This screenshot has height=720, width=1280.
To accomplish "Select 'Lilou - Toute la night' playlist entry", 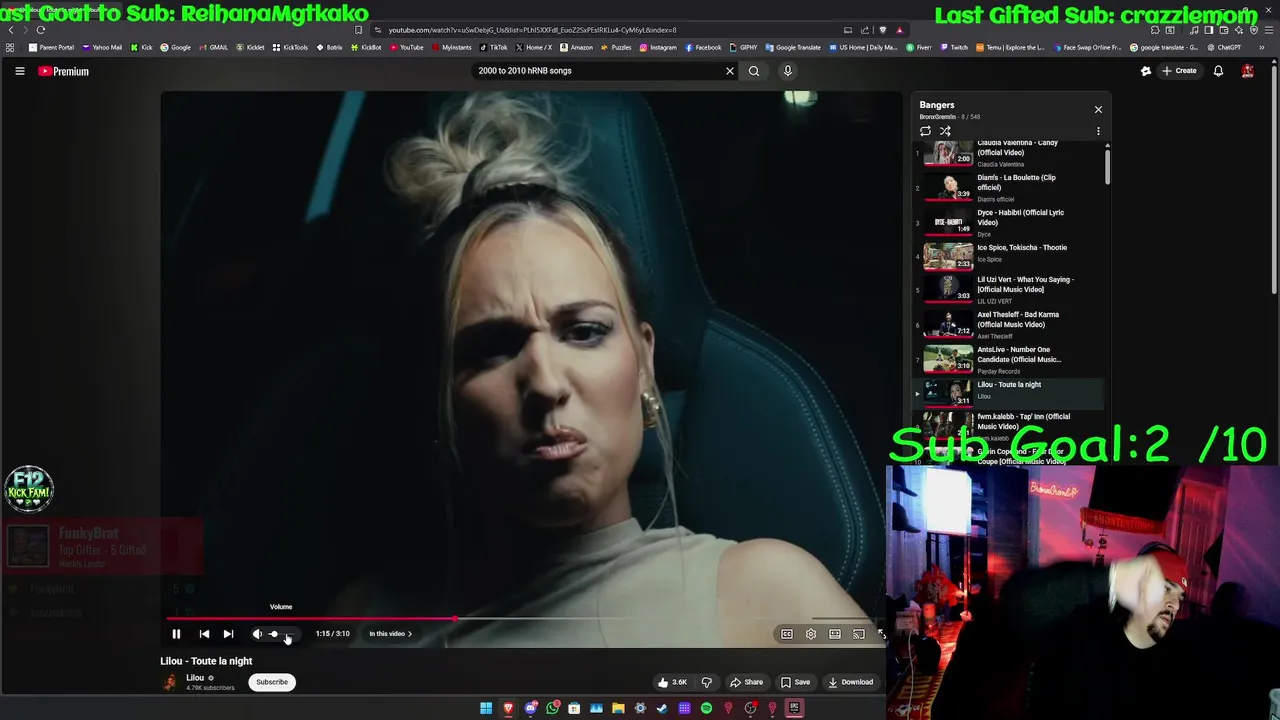I will pos(1010,393).
